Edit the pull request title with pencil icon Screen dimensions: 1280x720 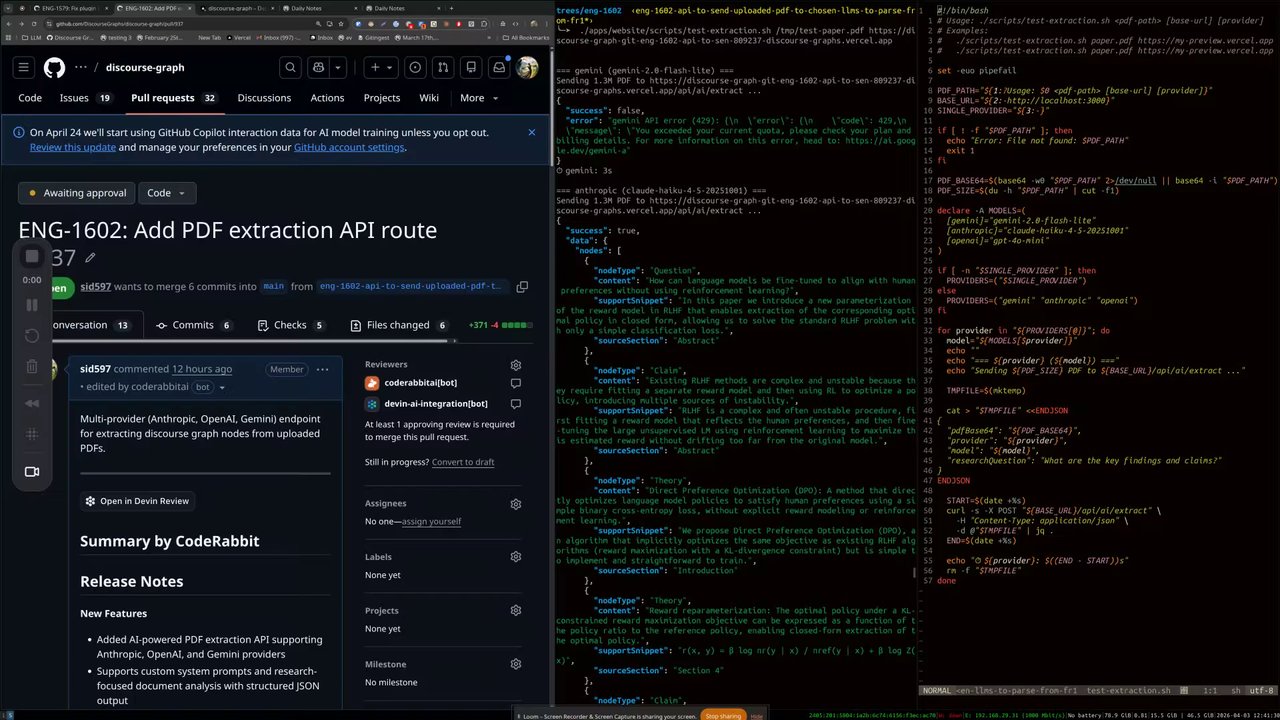coord(90,258)
